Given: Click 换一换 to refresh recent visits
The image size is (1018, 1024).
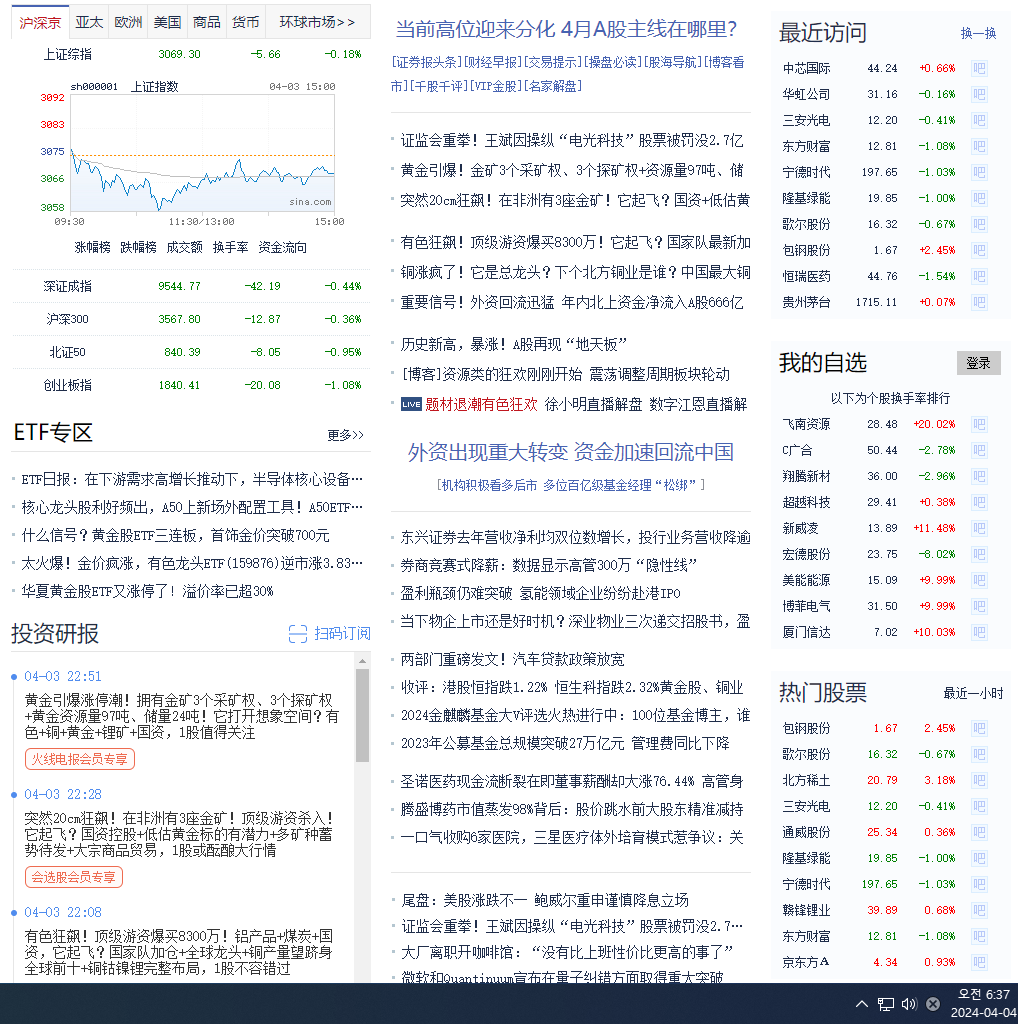Looking at the screenshot, I should [x=978, y=33].
